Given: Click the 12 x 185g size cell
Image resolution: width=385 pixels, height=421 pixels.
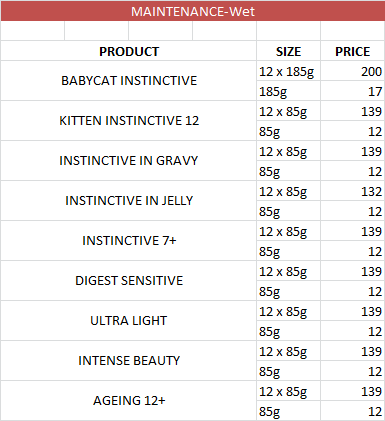Looking at the screenshot, I should (288, 71).
